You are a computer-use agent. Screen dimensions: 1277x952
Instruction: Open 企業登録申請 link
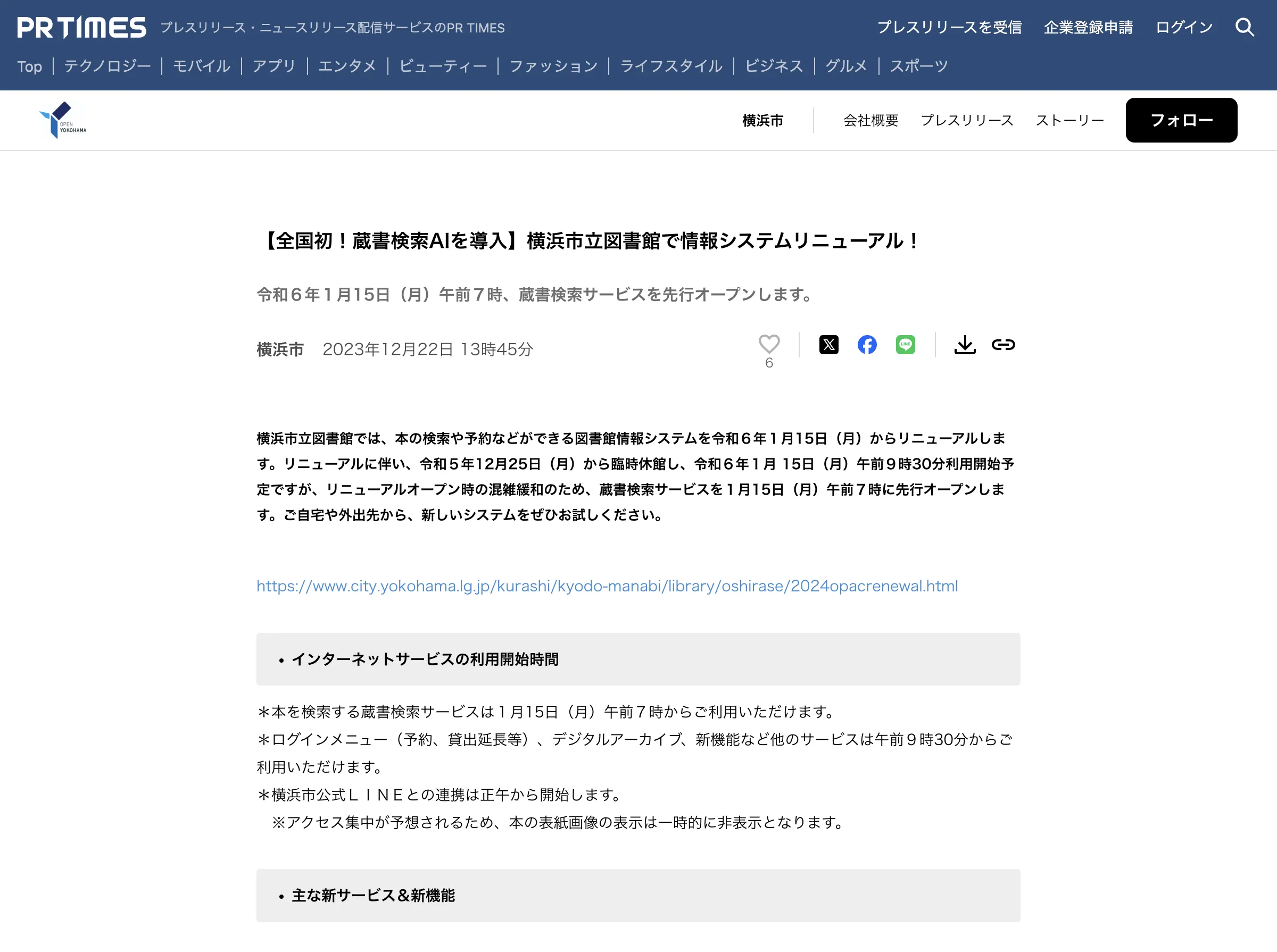click(1088, 27)
